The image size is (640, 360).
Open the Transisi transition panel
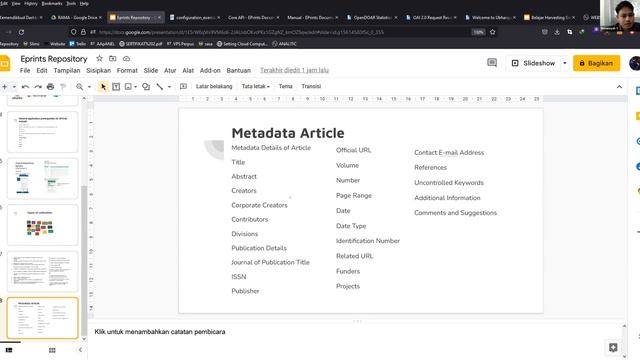(x=311, y=87)
